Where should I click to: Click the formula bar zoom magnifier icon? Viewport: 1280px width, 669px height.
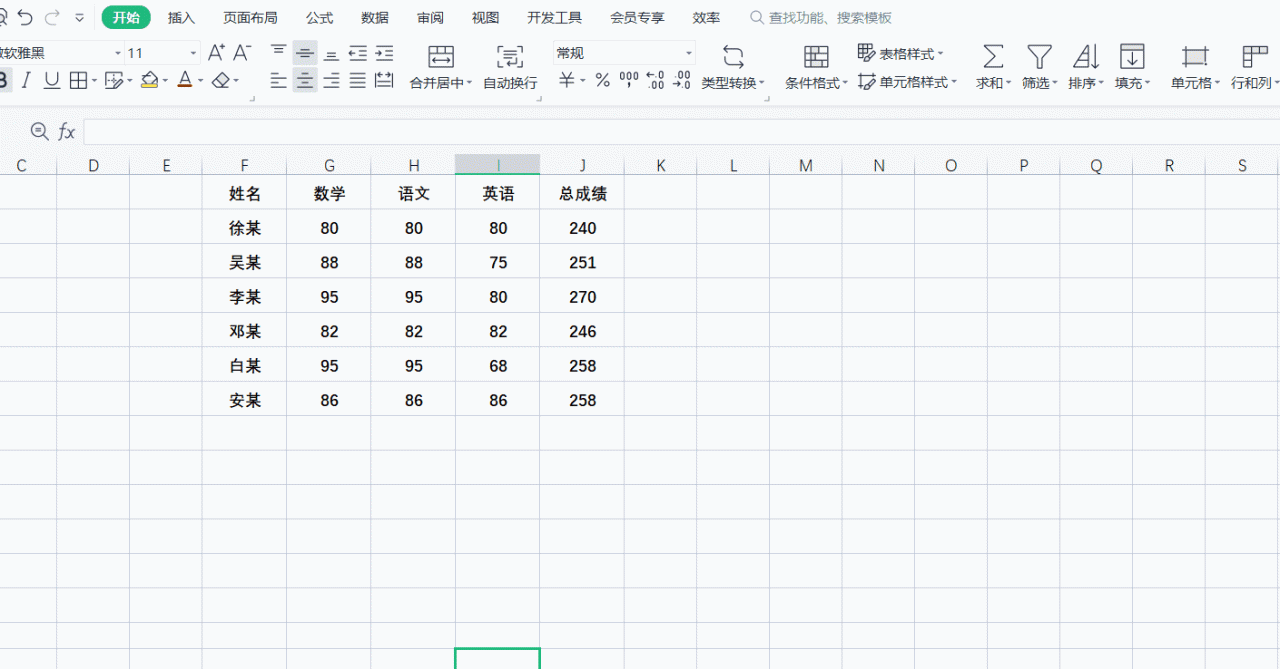pos(40,131)
